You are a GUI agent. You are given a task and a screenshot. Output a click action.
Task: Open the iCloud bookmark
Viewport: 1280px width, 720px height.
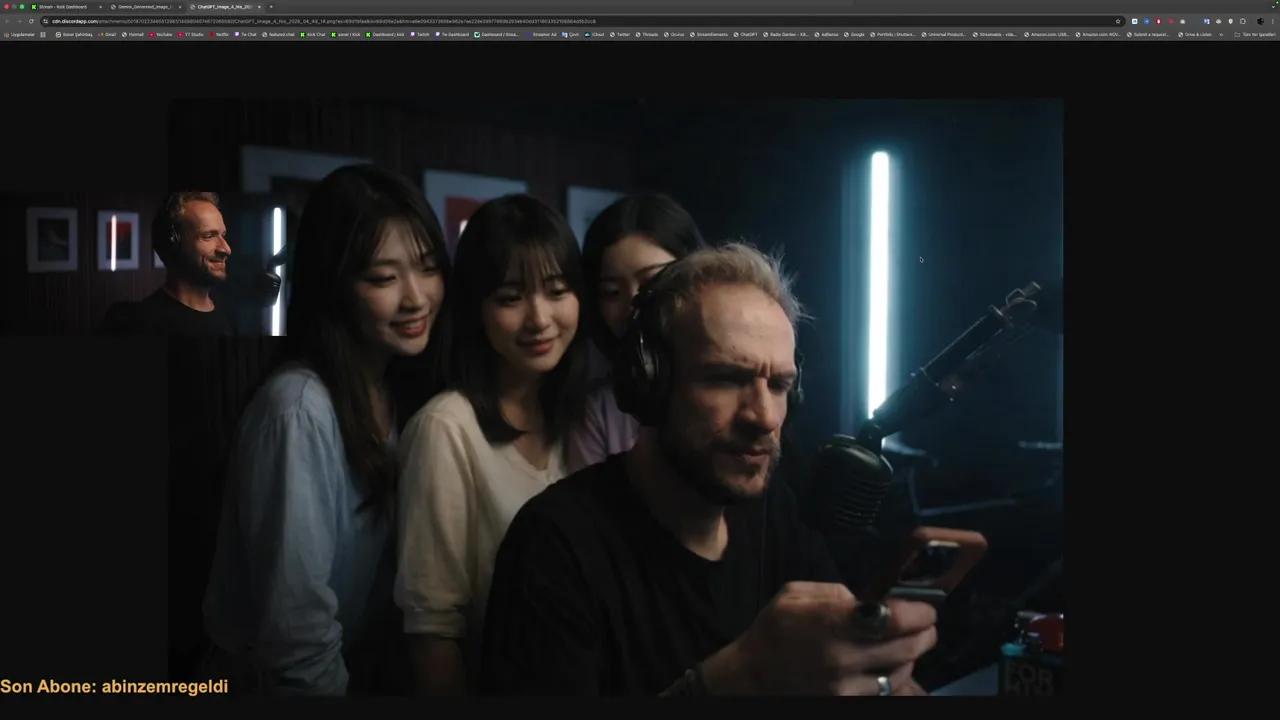[x=595, y=34]
